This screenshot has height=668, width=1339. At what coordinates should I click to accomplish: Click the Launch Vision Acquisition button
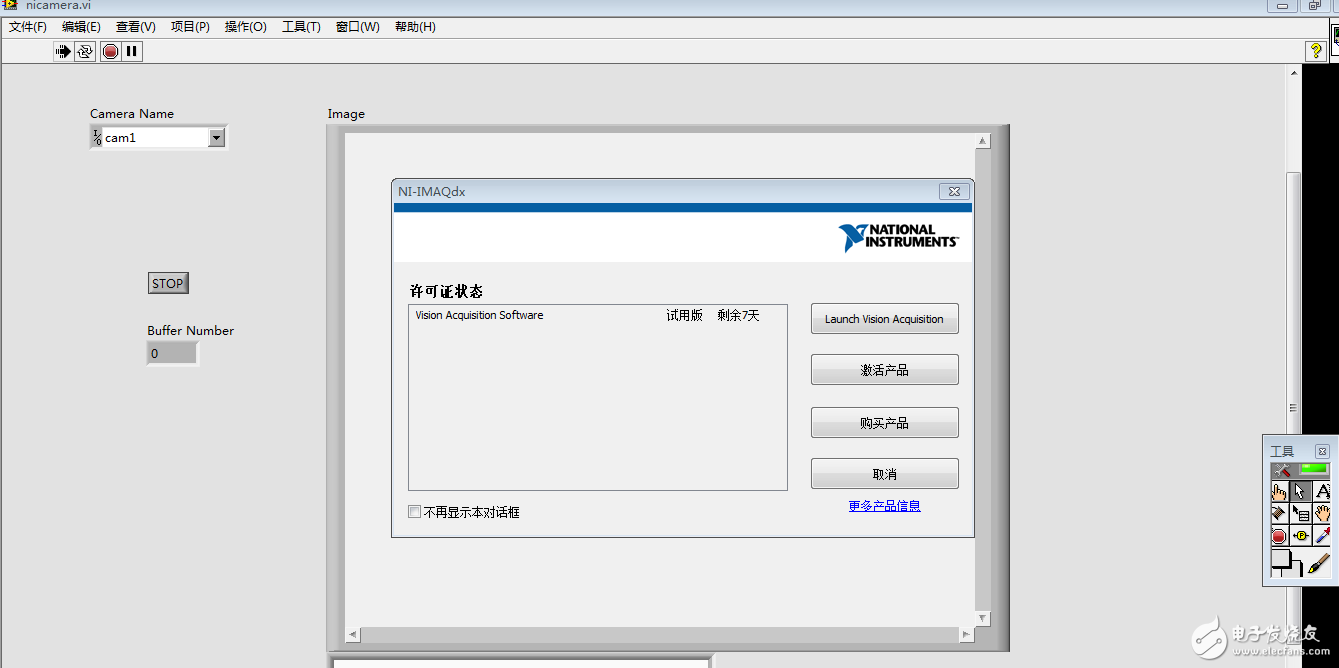[x=884, y=319]
